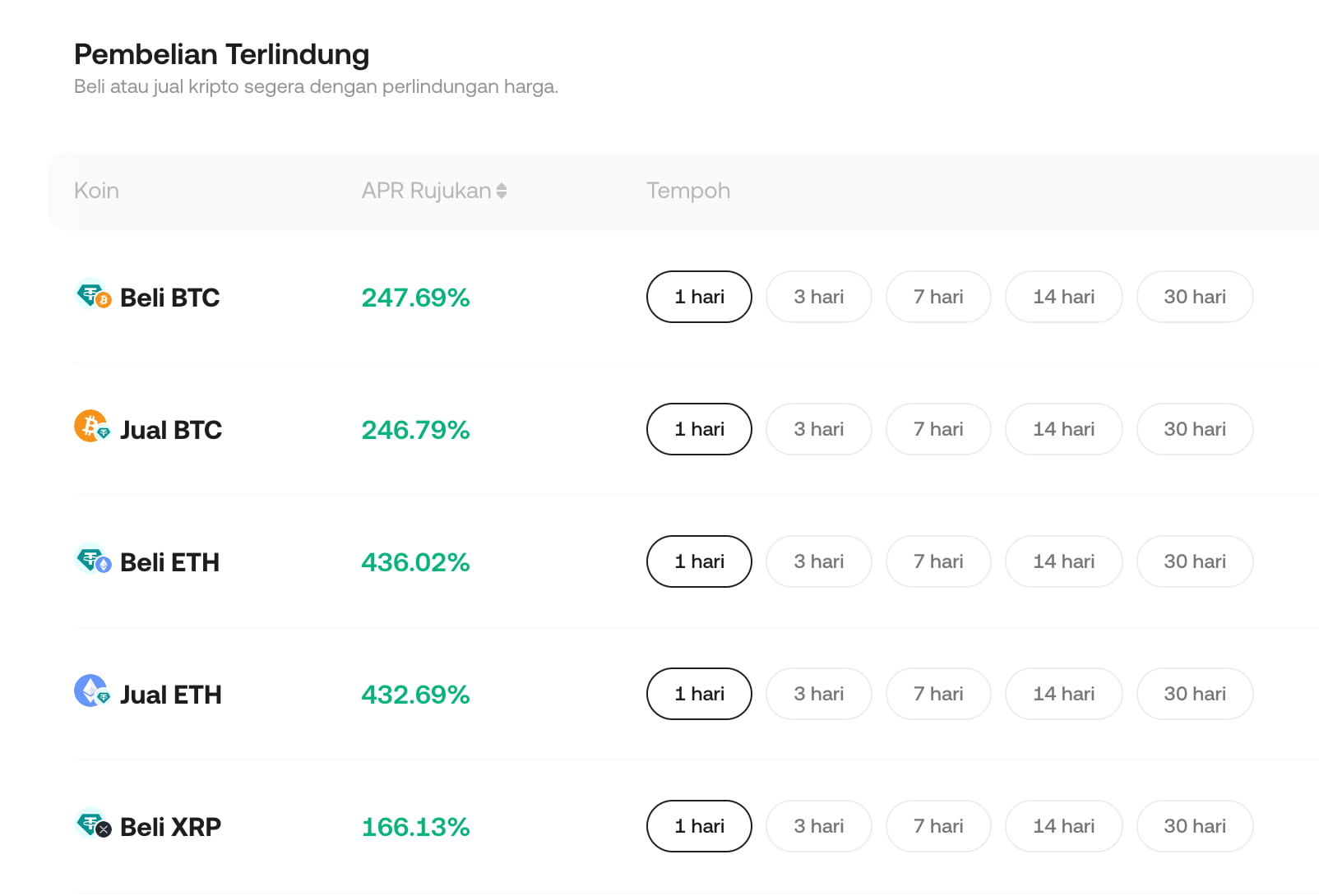Click the APR Rujukan column header
Image resolution: width=1319 pixels, height=896 pixels.
[426, 191]
